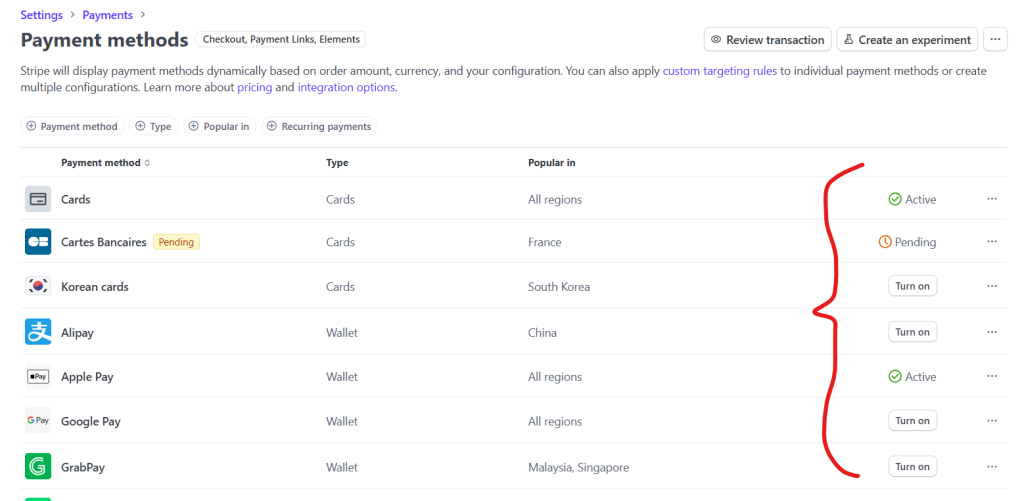
Task: Click the Review transaction button
Action: (x=767, y=40)
